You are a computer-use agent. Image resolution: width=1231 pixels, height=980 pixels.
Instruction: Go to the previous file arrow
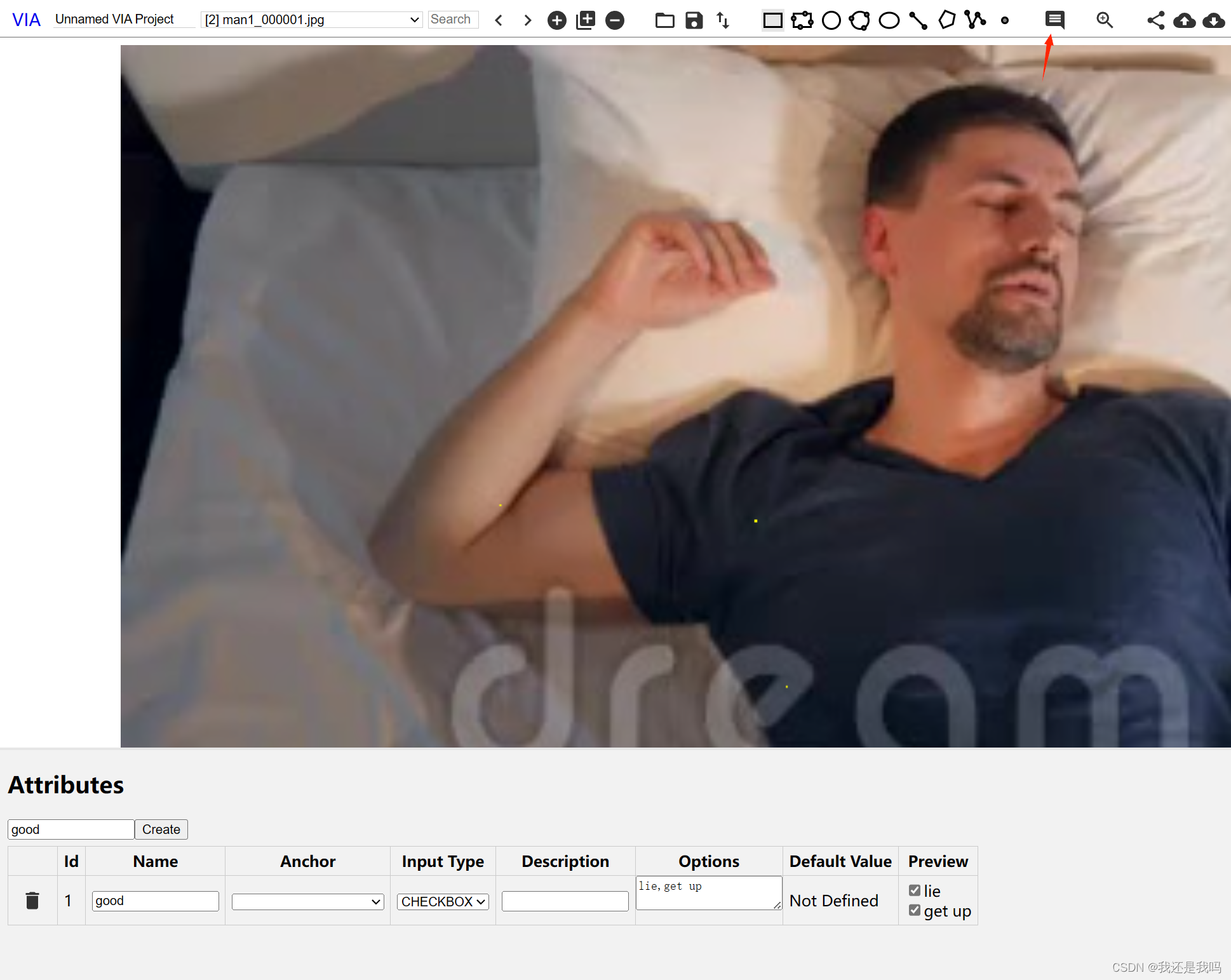[499, 20]
